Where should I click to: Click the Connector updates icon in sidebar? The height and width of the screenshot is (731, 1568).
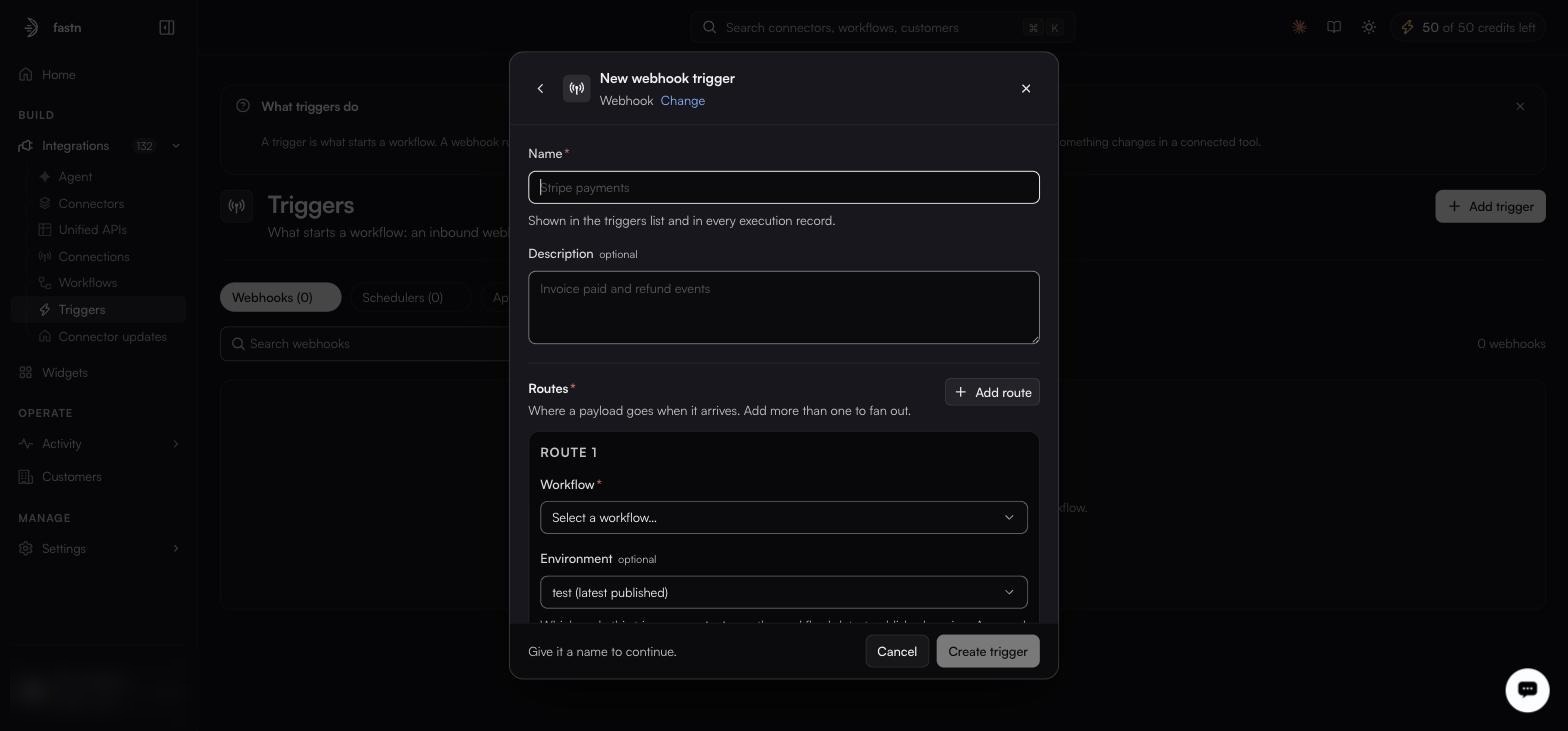(x=45, y=337)
